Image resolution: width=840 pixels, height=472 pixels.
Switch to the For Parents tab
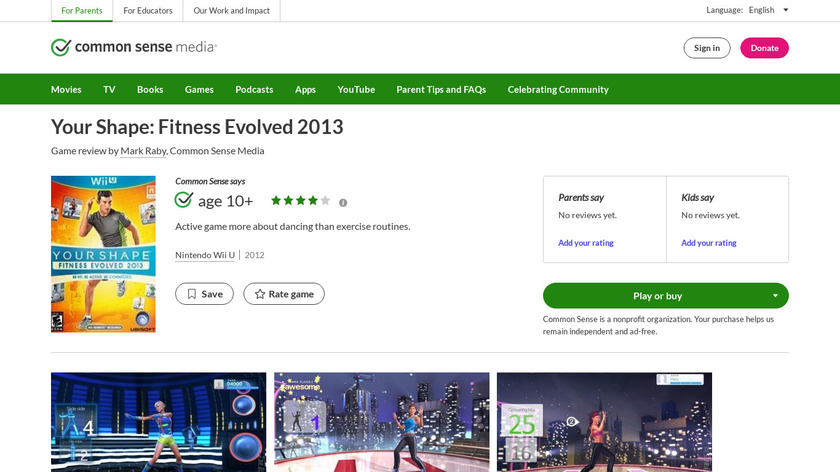pos(82,11)
